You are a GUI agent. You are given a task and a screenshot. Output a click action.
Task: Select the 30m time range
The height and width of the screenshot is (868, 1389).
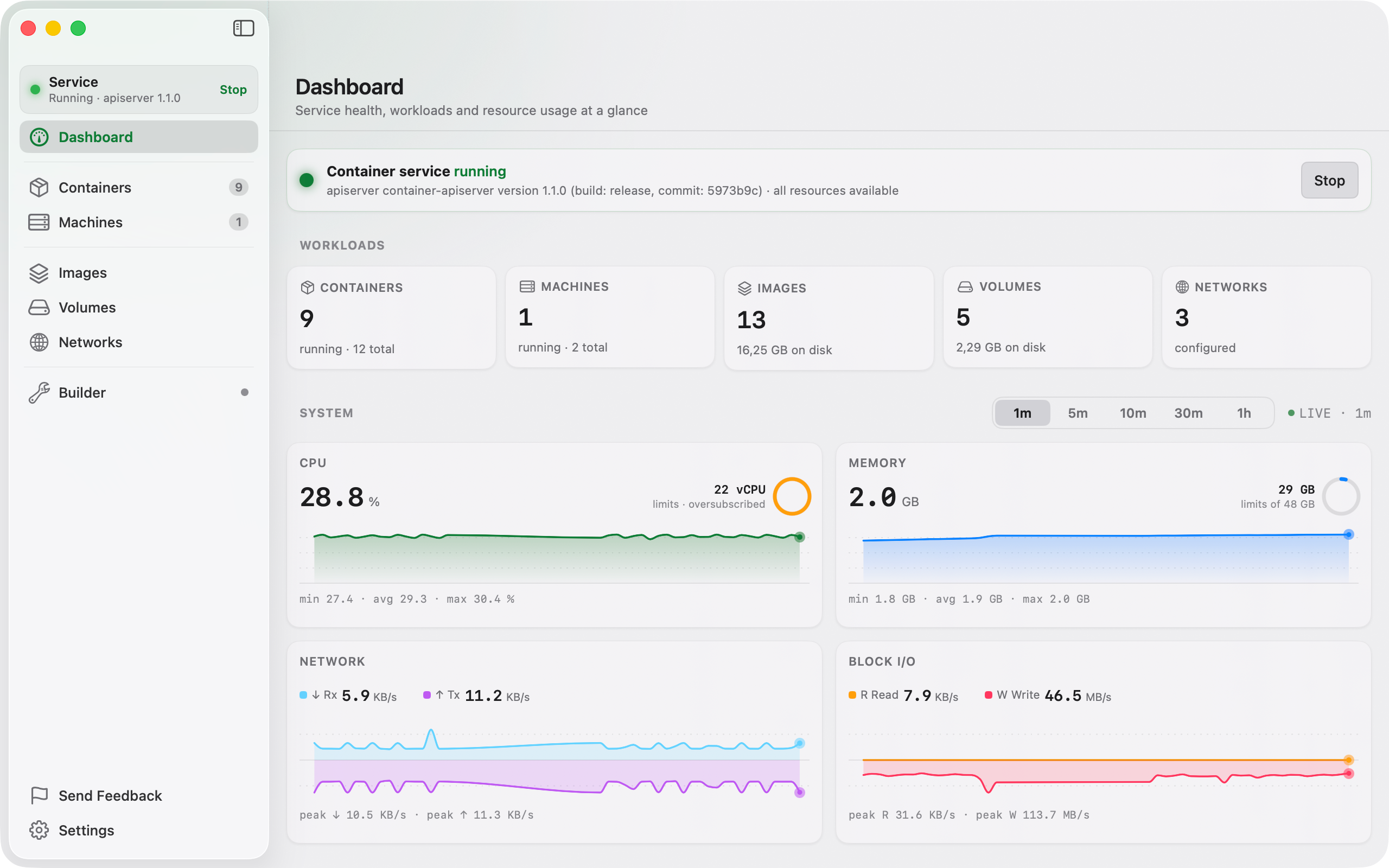click(1188, 413)
